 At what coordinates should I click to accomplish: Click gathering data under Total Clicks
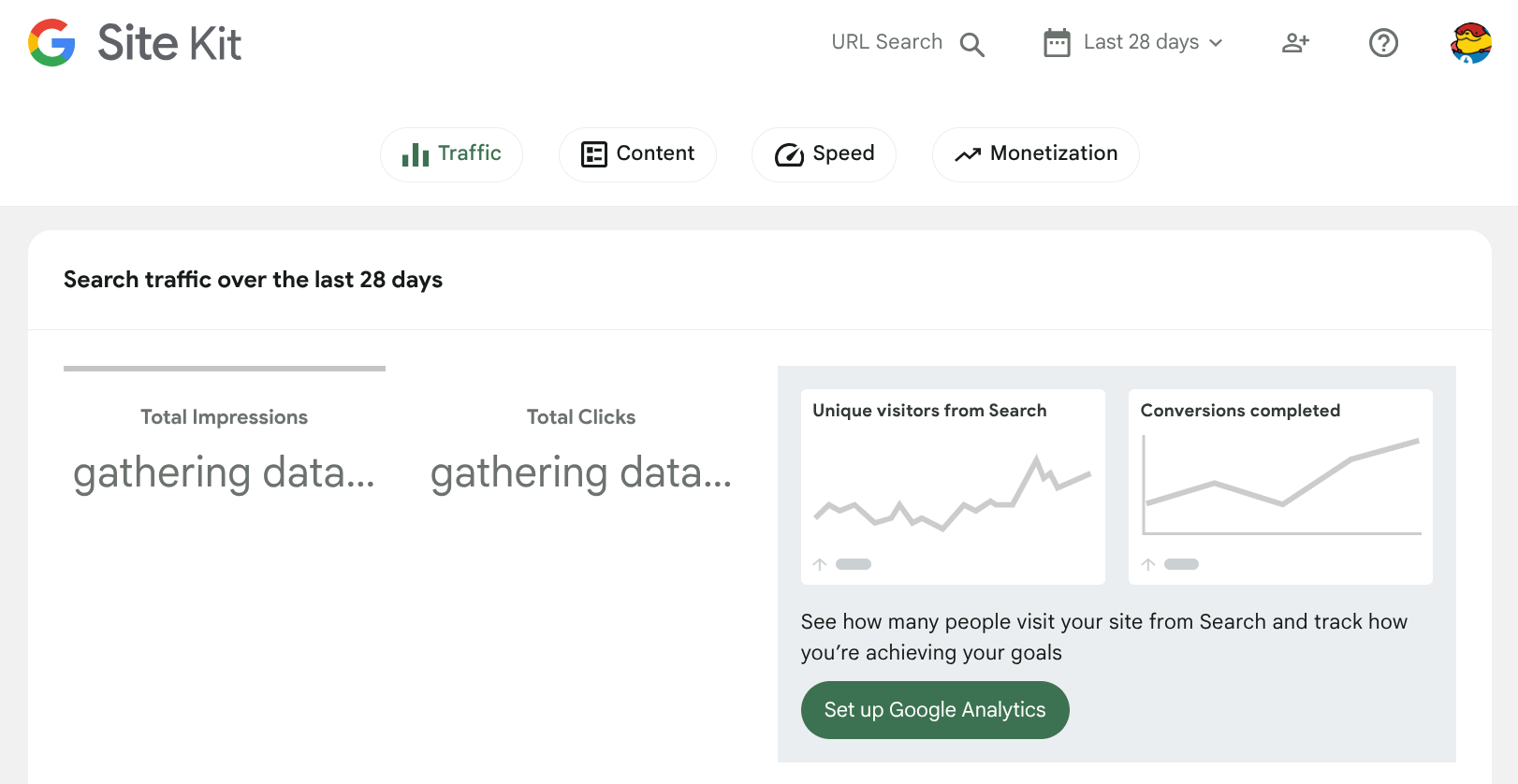point(581,473)
